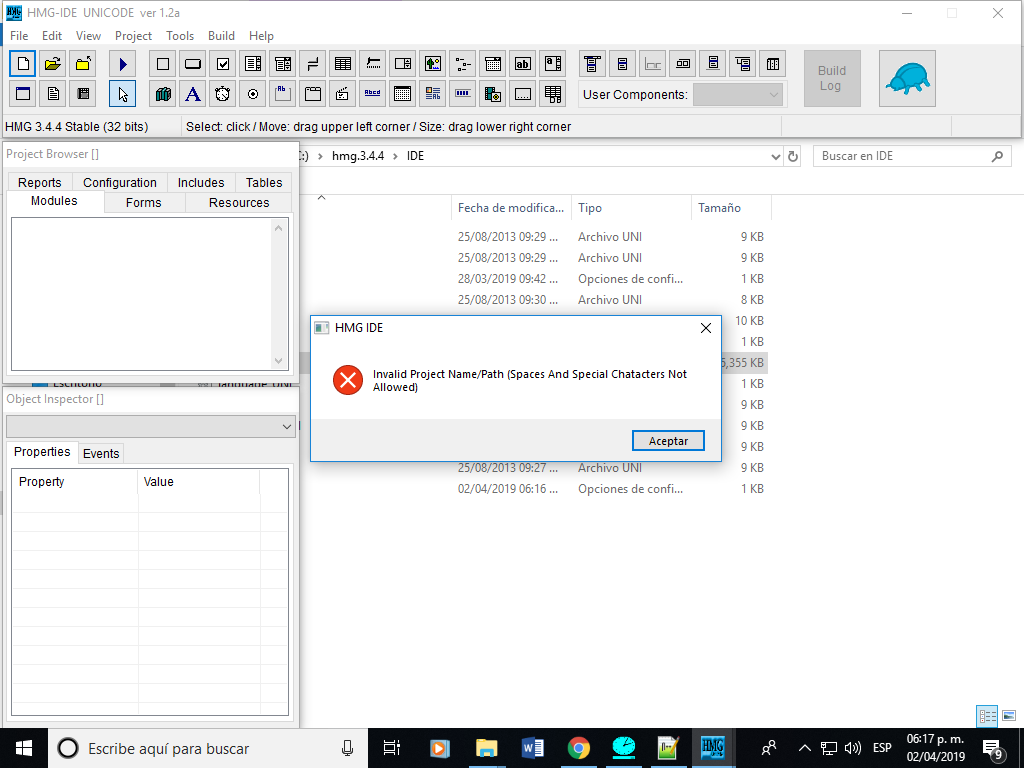Select the DatePicker control tool

pos(493,64)
